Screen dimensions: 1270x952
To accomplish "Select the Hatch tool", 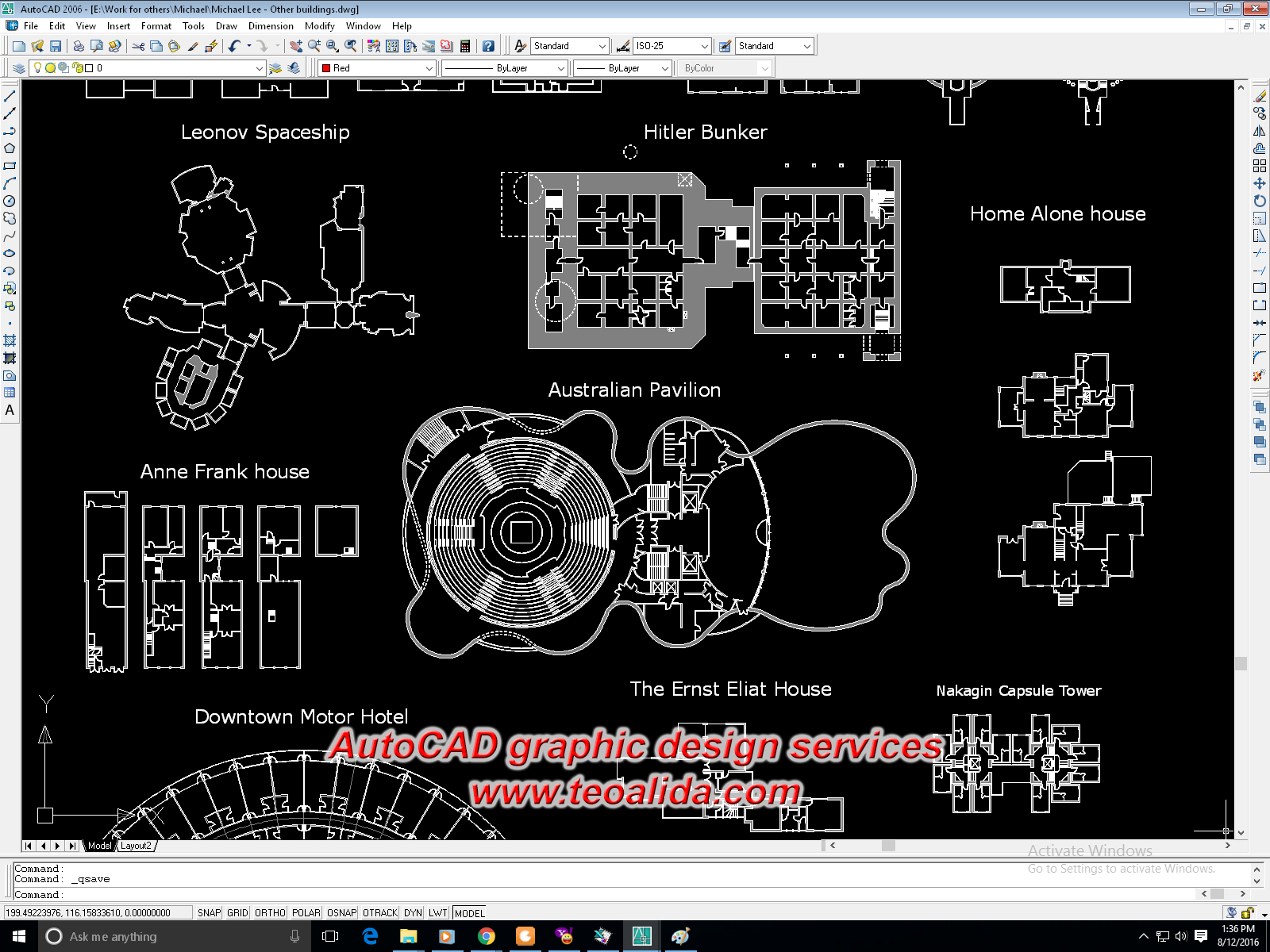I will 10,340.
